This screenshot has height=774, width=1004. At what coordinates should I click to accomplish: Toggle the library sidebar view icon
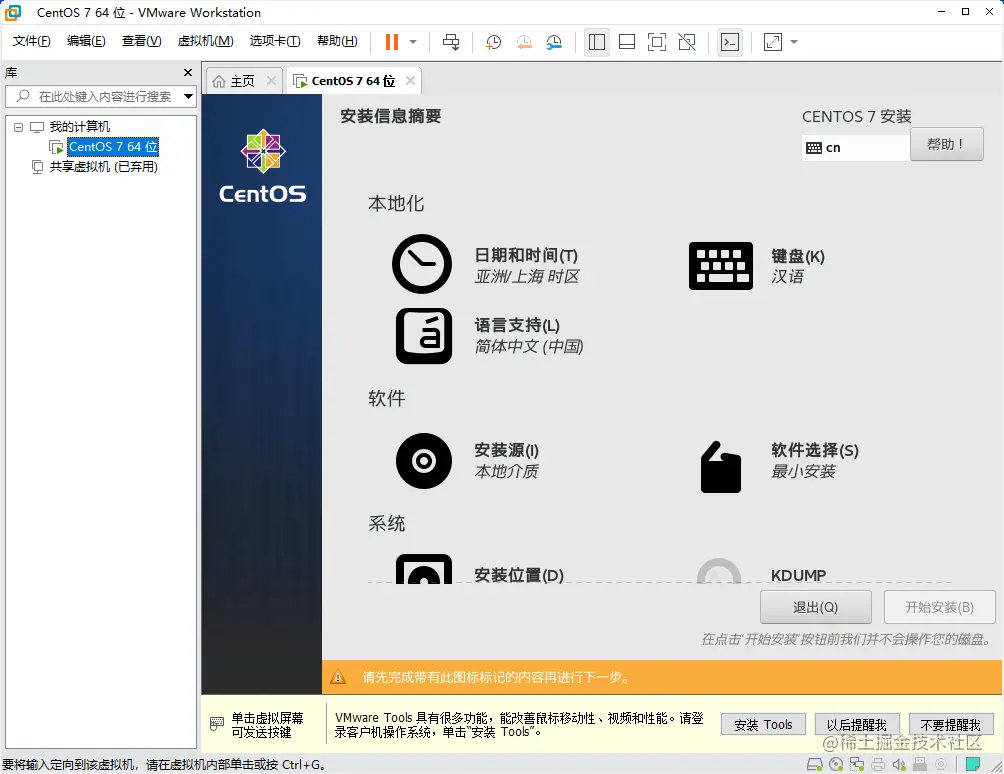pos(597,42)
